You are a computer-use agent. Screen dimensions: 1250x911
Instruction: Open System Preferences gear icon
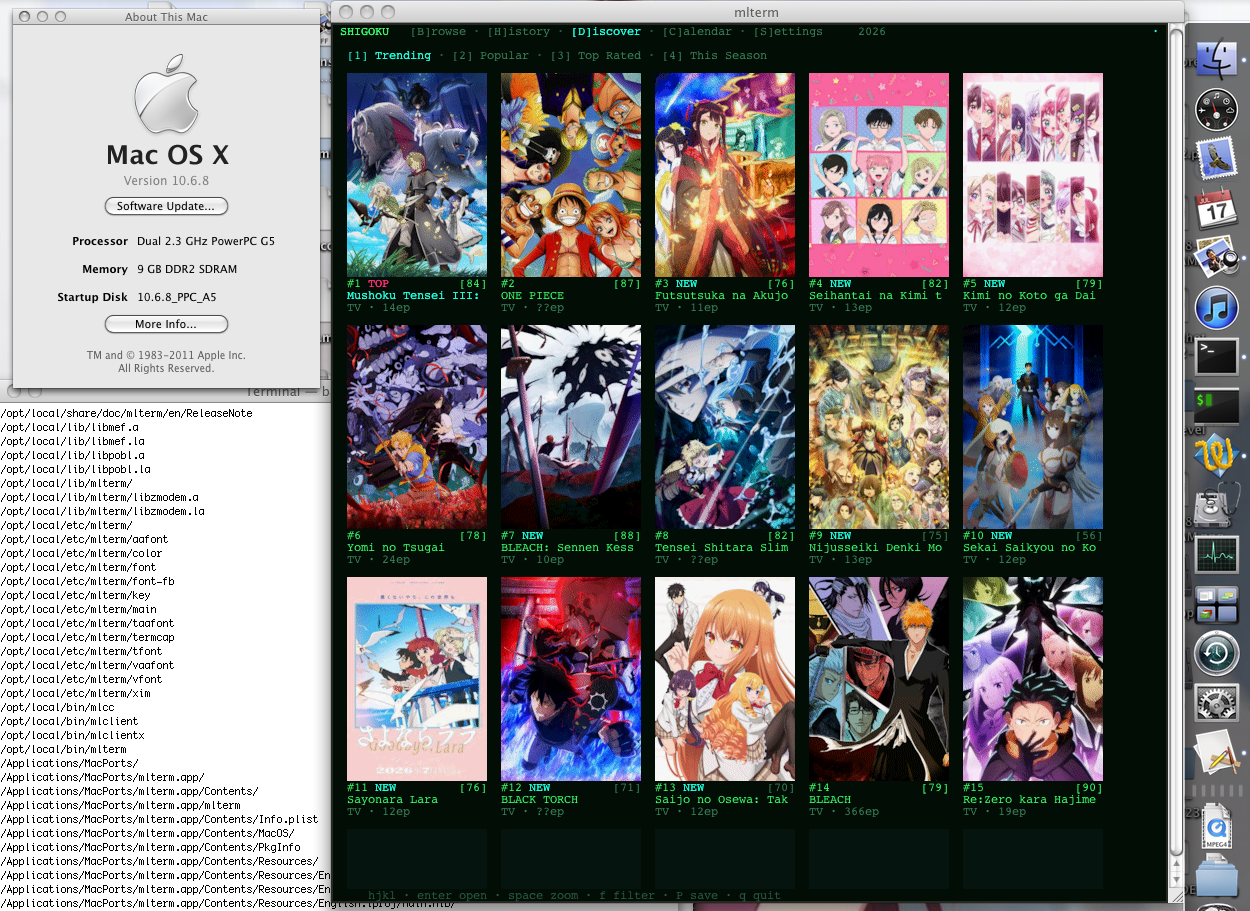(x=1217, y=704)
